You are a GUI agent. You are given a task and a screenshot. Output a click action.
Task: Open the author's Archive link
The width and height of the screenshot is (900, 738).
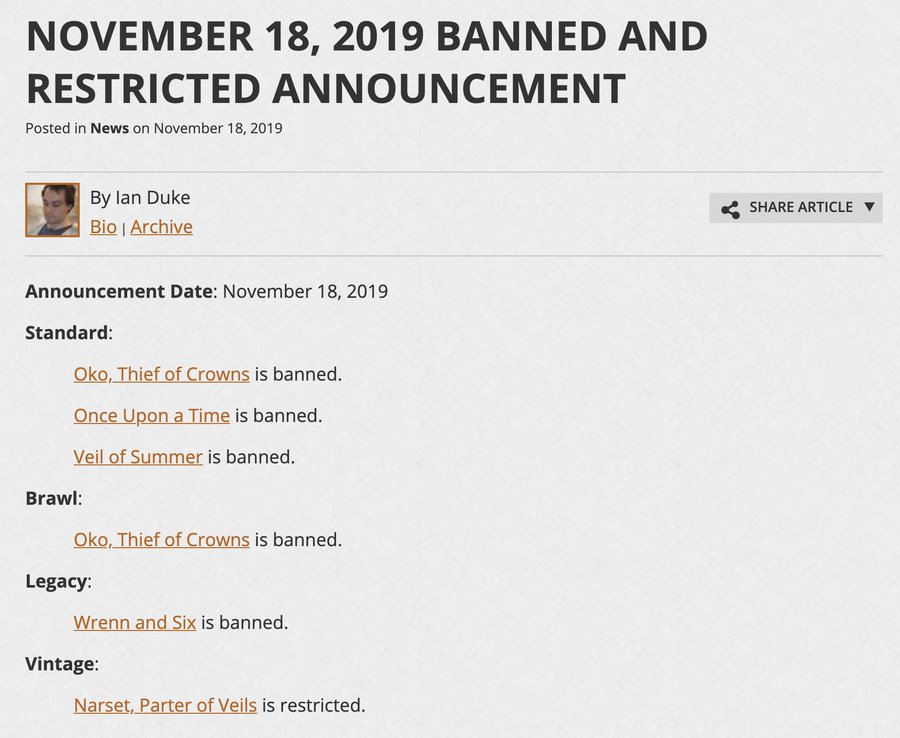(161, 227)
